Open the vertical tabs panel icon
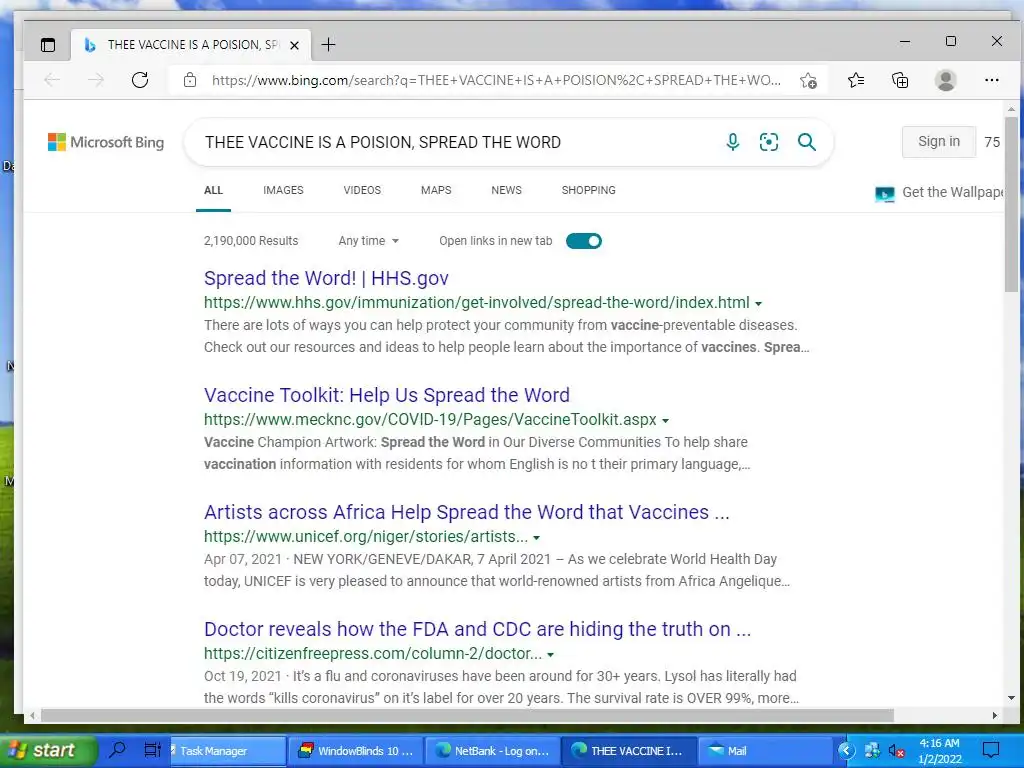Viewport: 1024px width, 768px height. coord(48,45)
